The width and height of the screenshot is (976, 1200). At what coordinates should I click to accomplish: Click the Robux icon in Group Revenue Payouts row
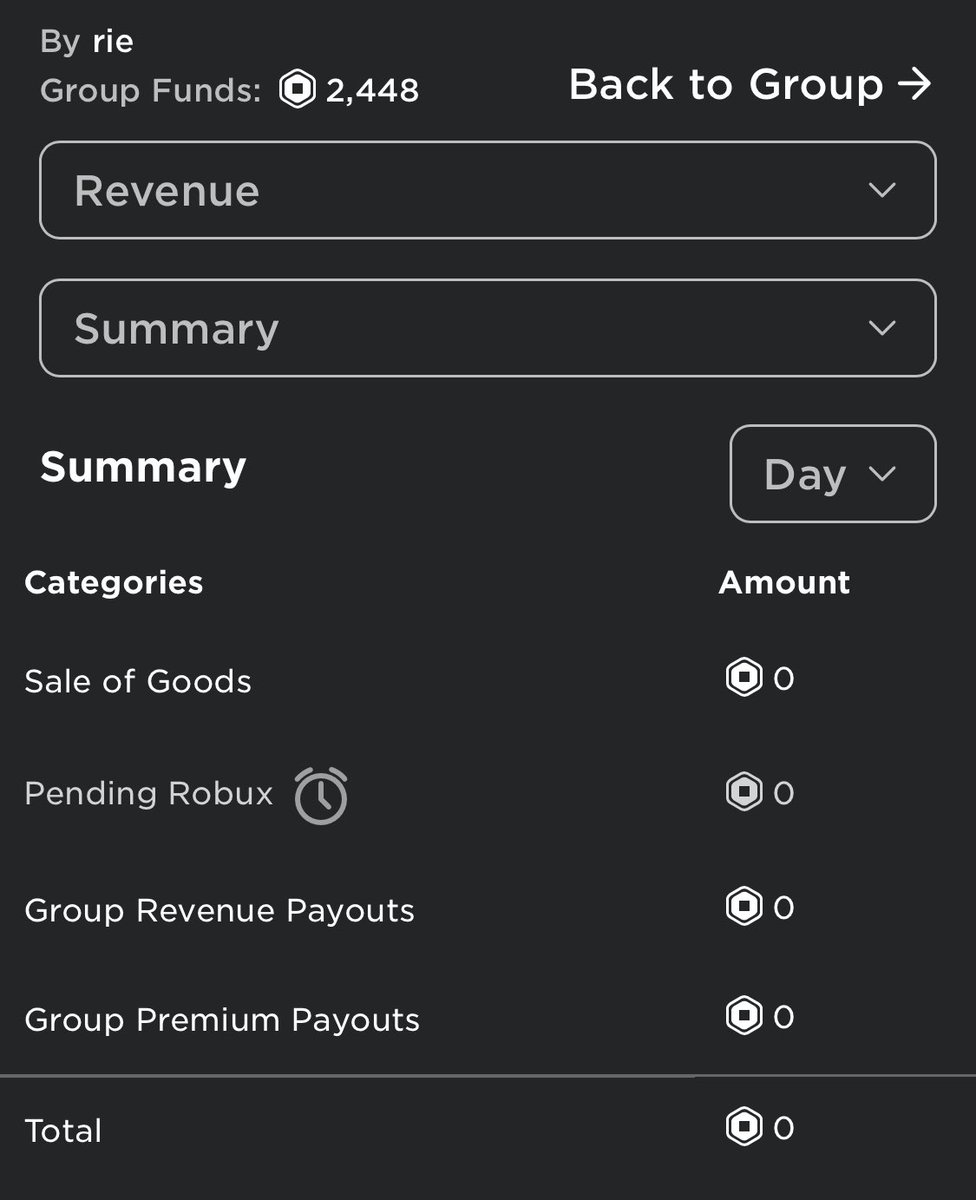click(x=743, y=907)
